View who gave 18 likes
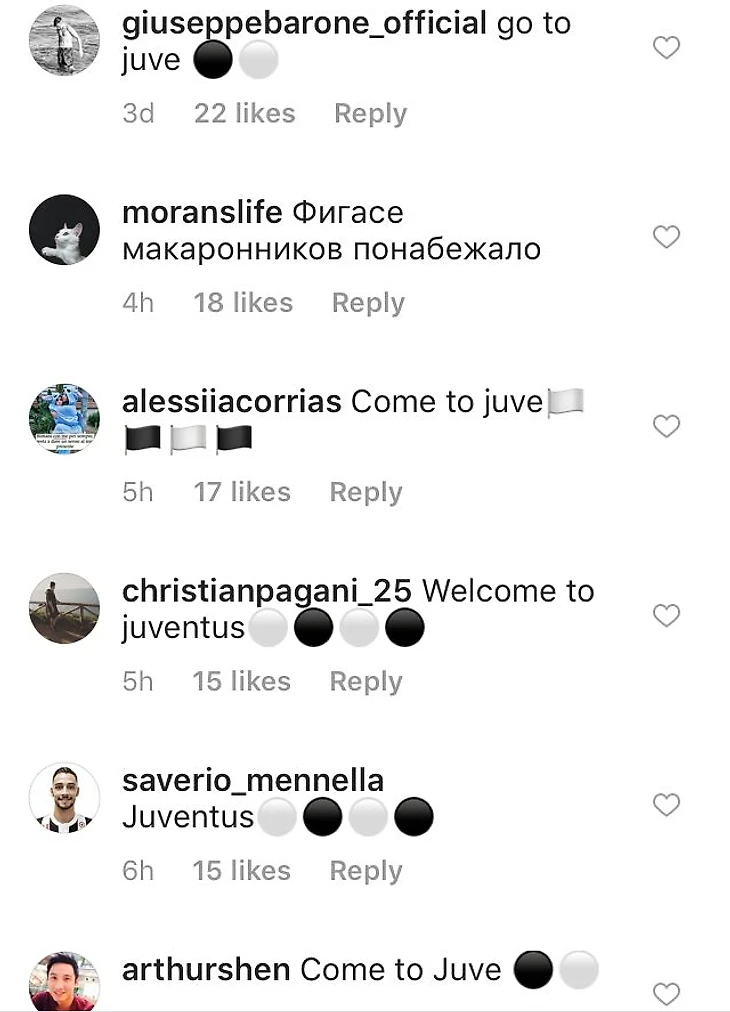Image resolution: width=730 pixels, height=1012 pixels. tap(243, 303)
